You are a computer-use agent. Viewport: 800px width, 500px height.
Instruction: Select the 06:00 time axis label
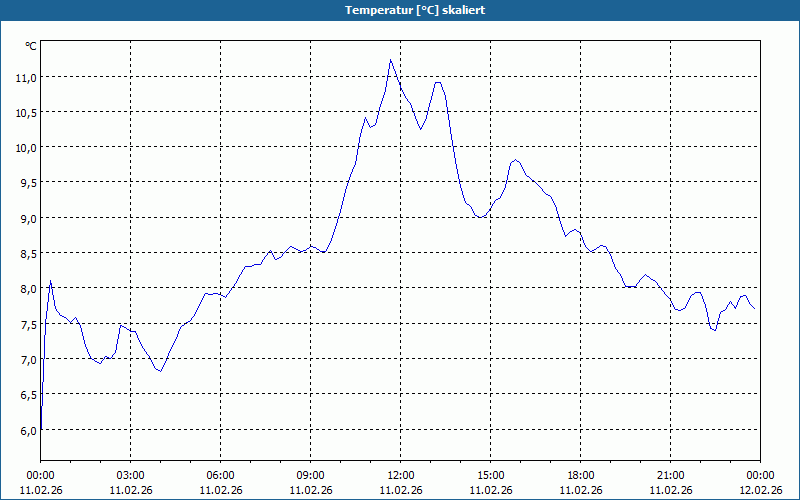pos(220,476)
